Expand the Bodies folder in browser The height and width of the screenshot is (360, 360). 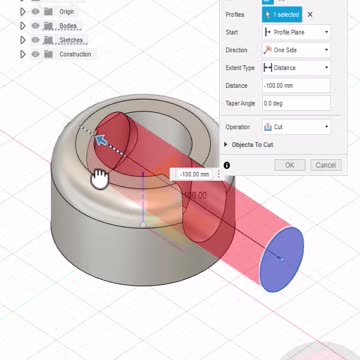click(23, 26)
